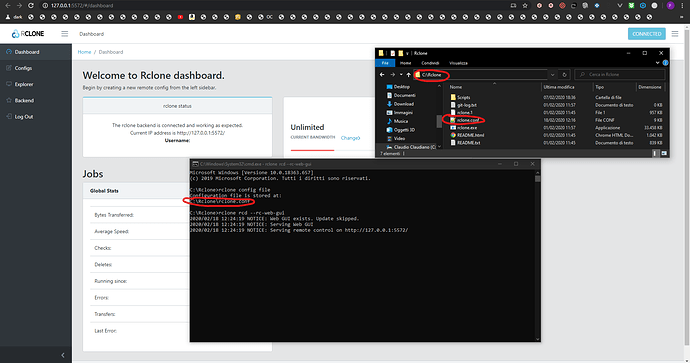Image resolution: width=690 pixels, height=363 pixels.
Task: Select rclone.exe in the file list
Action: [463, 128]
